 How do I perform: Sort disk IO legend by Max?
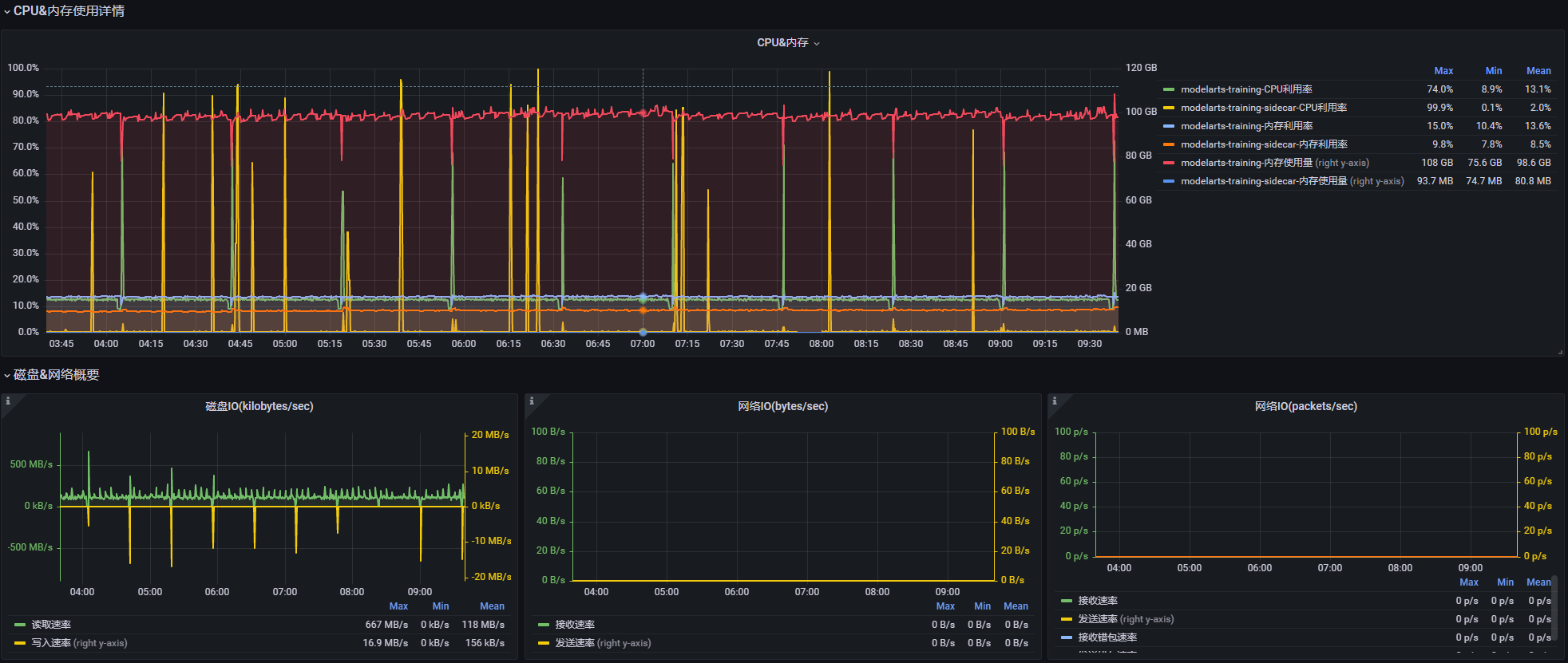pyautogui.click(x=398, y=606)
